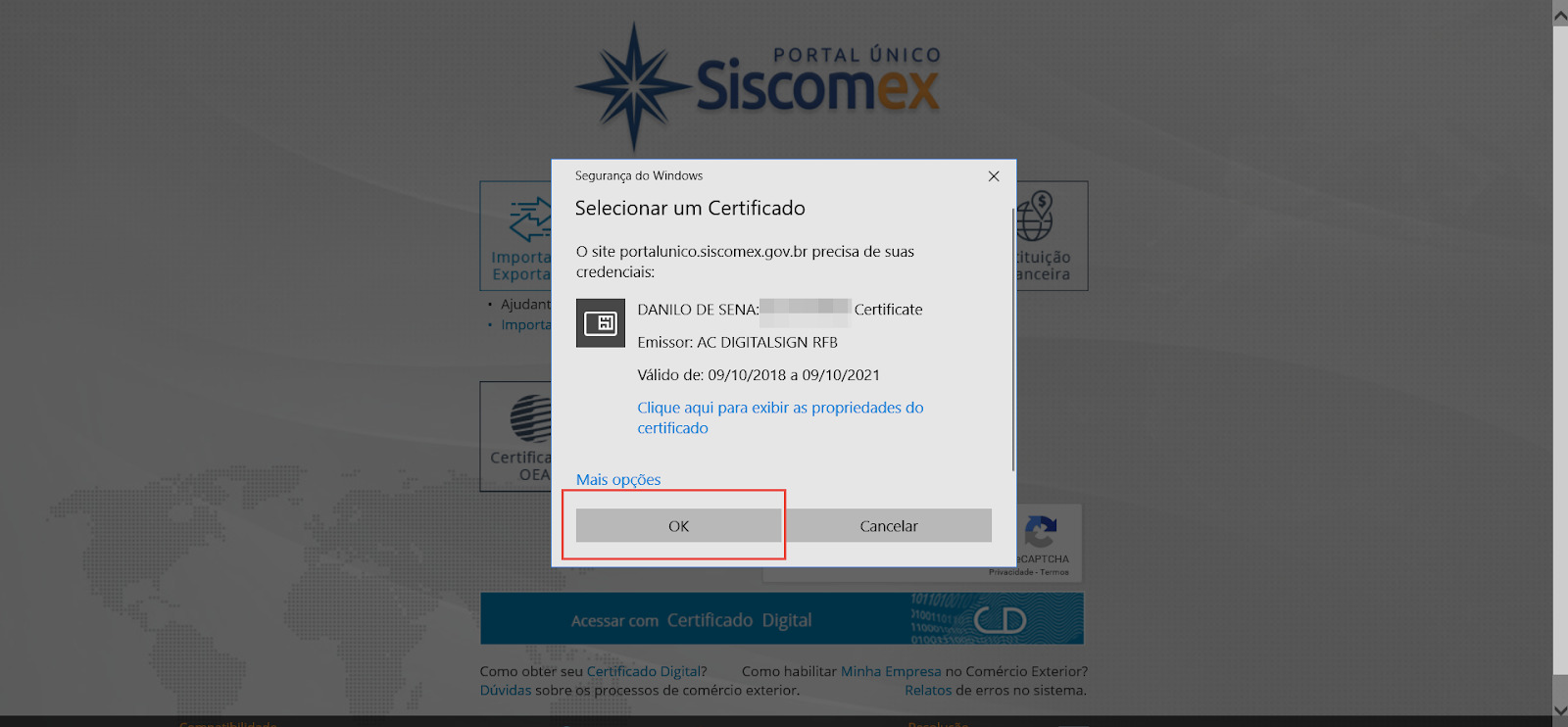Click the page scrollbar up arrow
This screenshot has width=1568, height=727.
[x=1560, y=16]
